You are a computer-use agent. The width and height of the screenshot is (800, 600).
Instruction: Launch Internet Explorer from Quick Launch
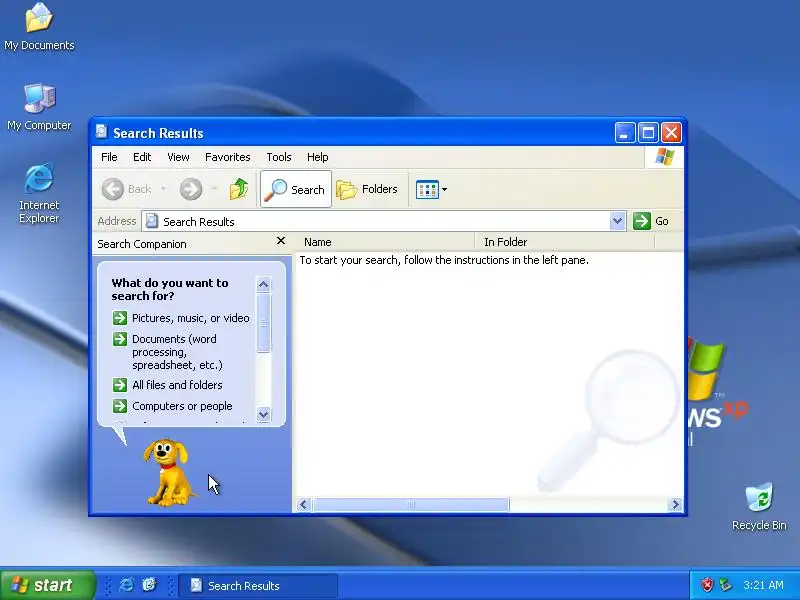126,585
